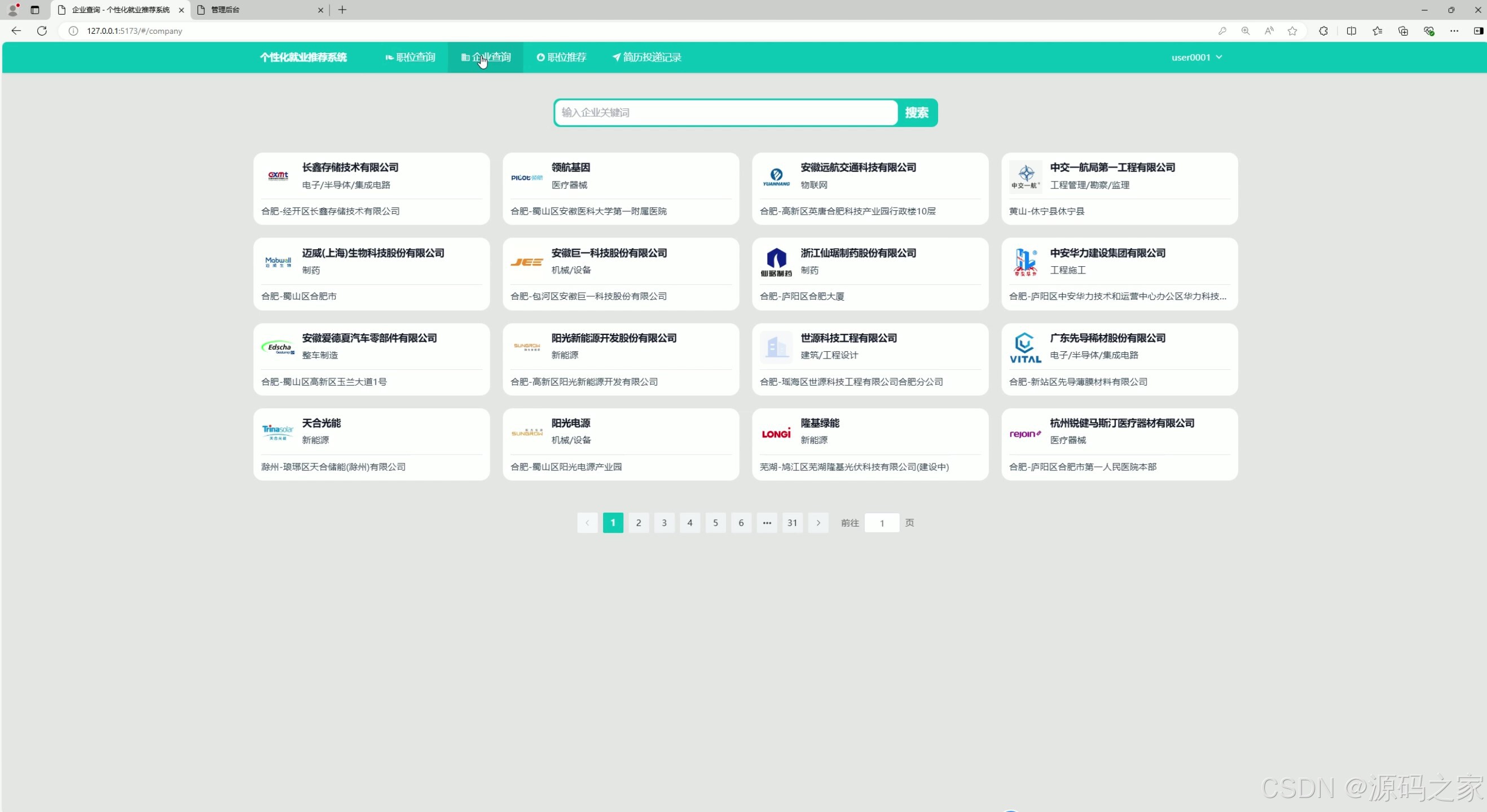Jump to page 6 in pagination

click(x=741, y=523)
